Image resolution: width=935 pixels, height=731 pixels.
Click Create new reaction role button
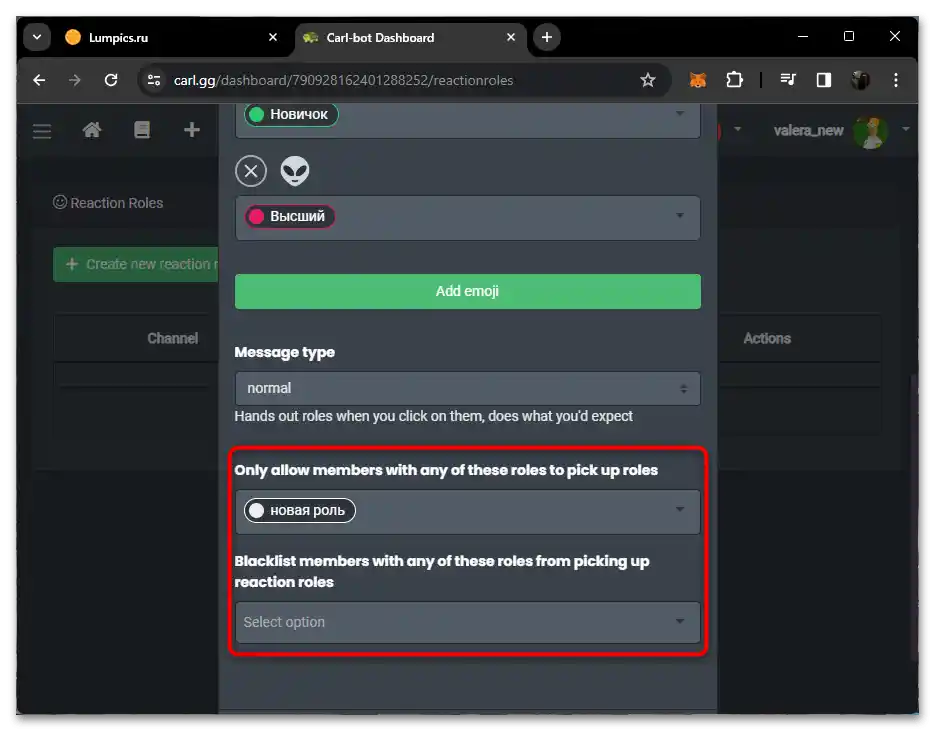136,264
